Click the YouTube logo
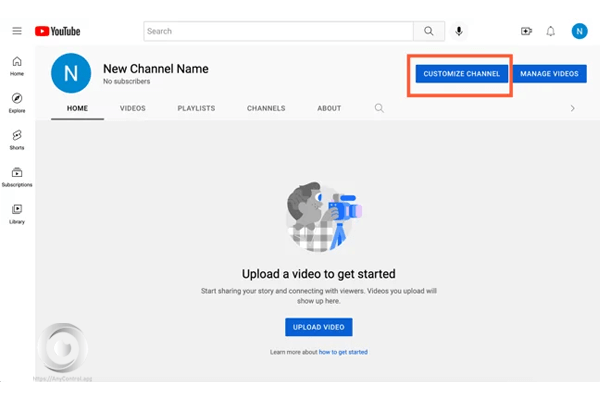Screen dimensions: 600x400 coord(57,31)
